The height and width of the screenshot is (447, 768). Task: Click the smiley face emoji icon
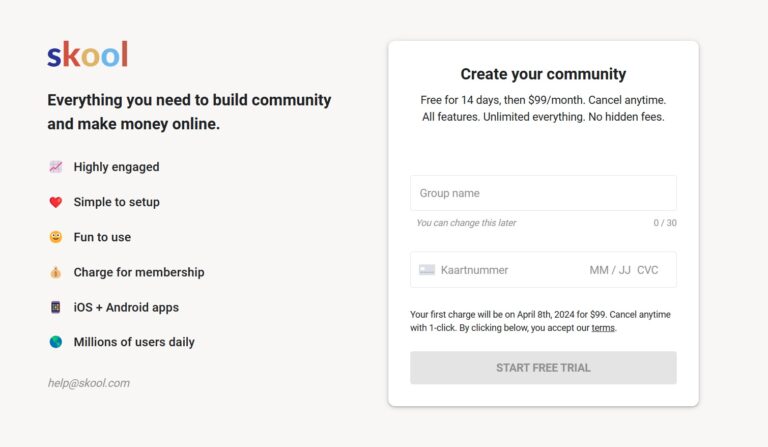(x=56, y=237)
